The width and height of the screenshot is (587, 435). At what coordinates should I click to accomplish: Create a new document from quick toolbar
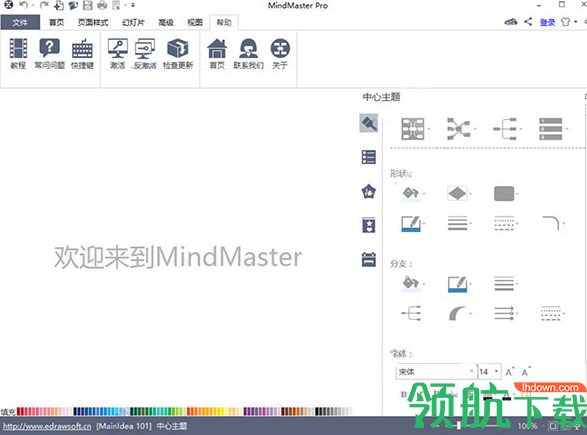point(59,5)
